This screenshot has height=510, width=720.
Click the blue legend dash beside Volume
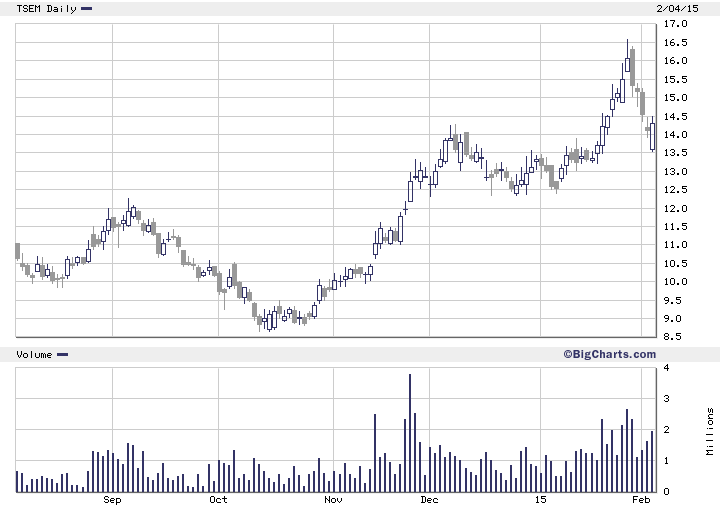(62, 354)
